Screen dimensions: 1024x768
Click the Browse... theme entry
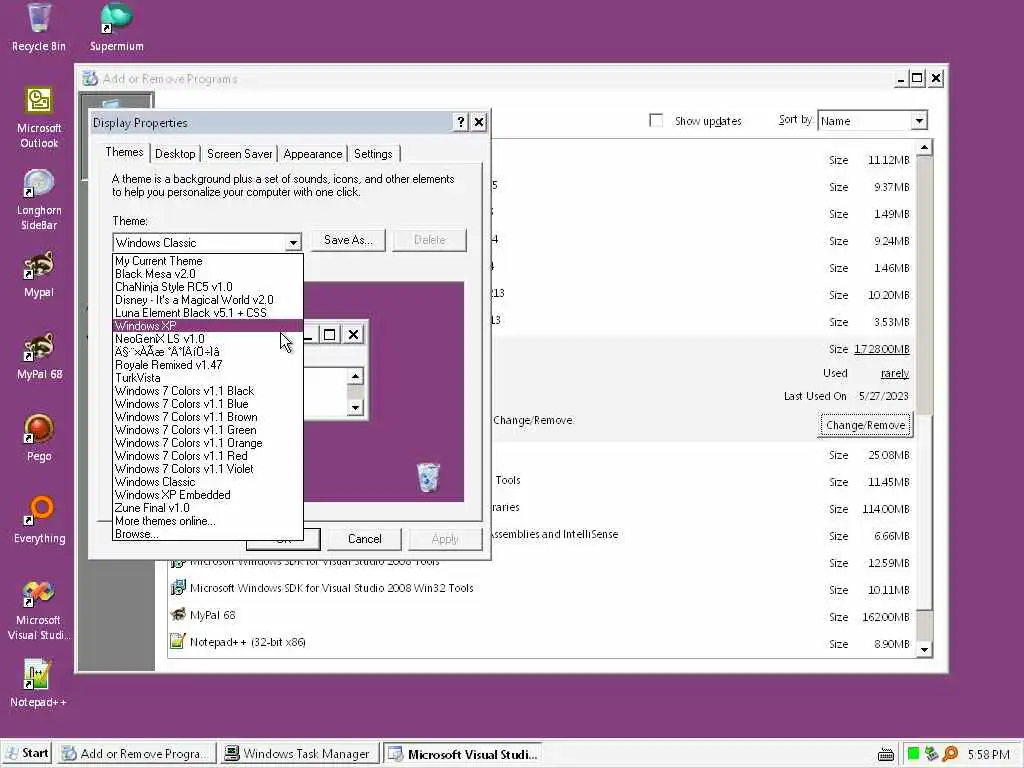coord(208,534)
